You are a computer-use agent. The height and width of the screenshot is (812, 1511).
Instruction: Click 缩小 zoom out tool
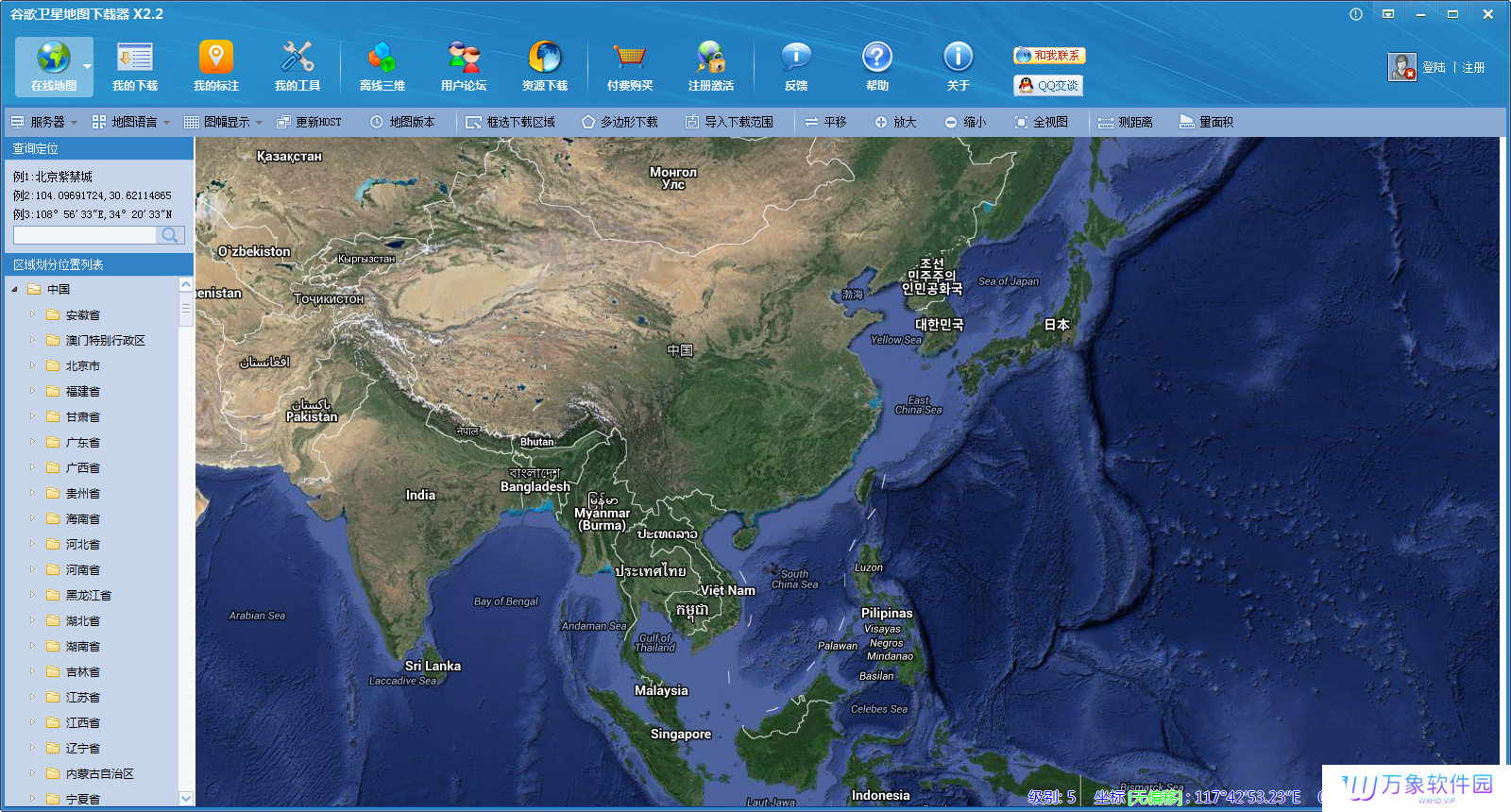tap(965, 122)
